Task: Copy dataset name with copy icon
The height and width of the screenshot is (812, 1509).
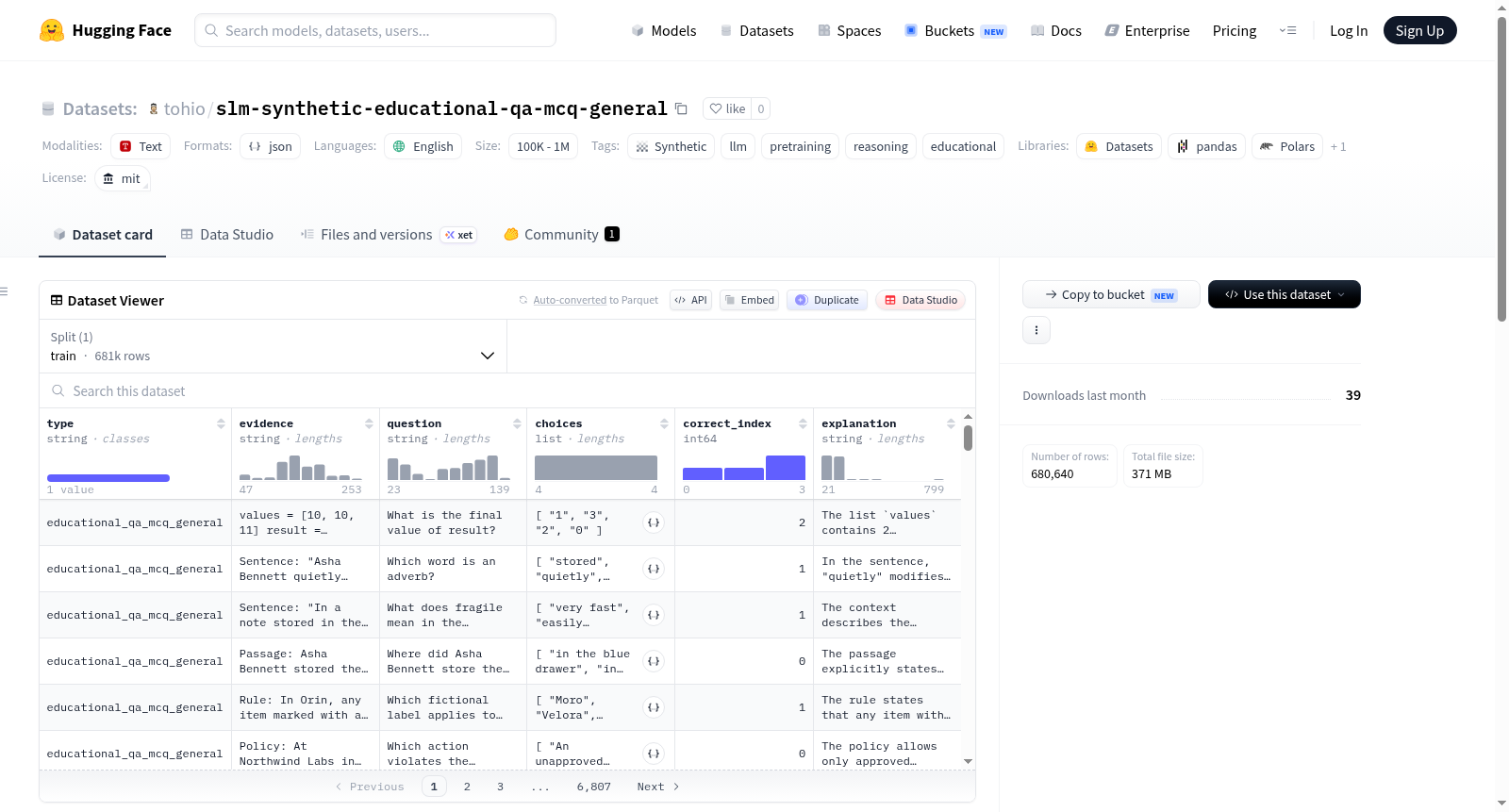Action: pos(681,108)
